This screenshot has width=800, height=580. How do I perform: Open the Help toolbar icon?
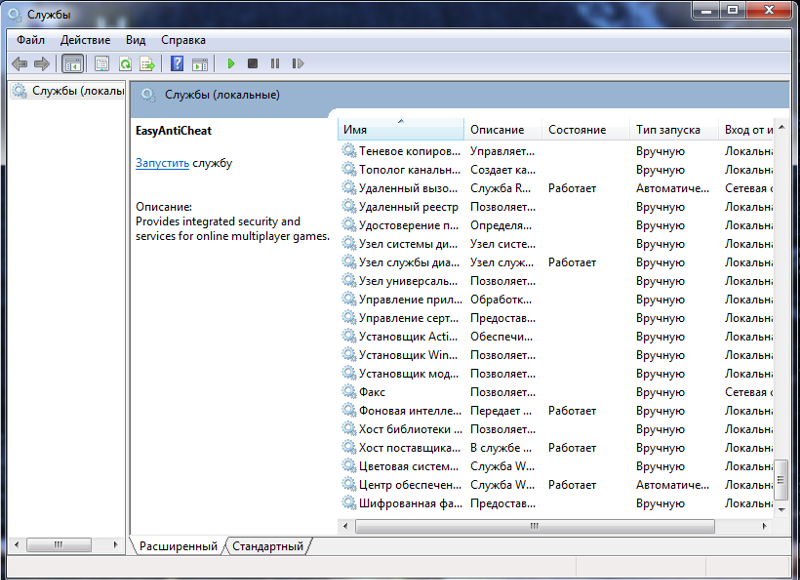177,64
